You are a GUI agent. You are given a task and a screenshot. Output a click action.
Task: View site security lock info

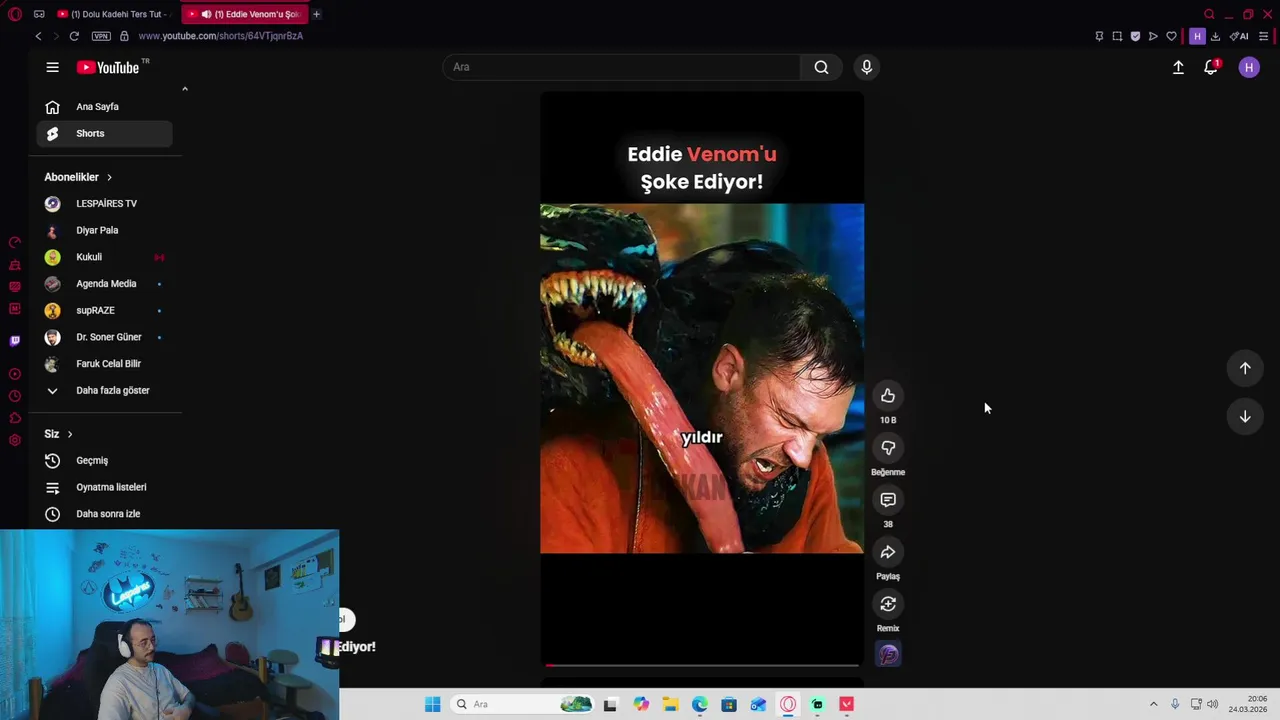124,36
